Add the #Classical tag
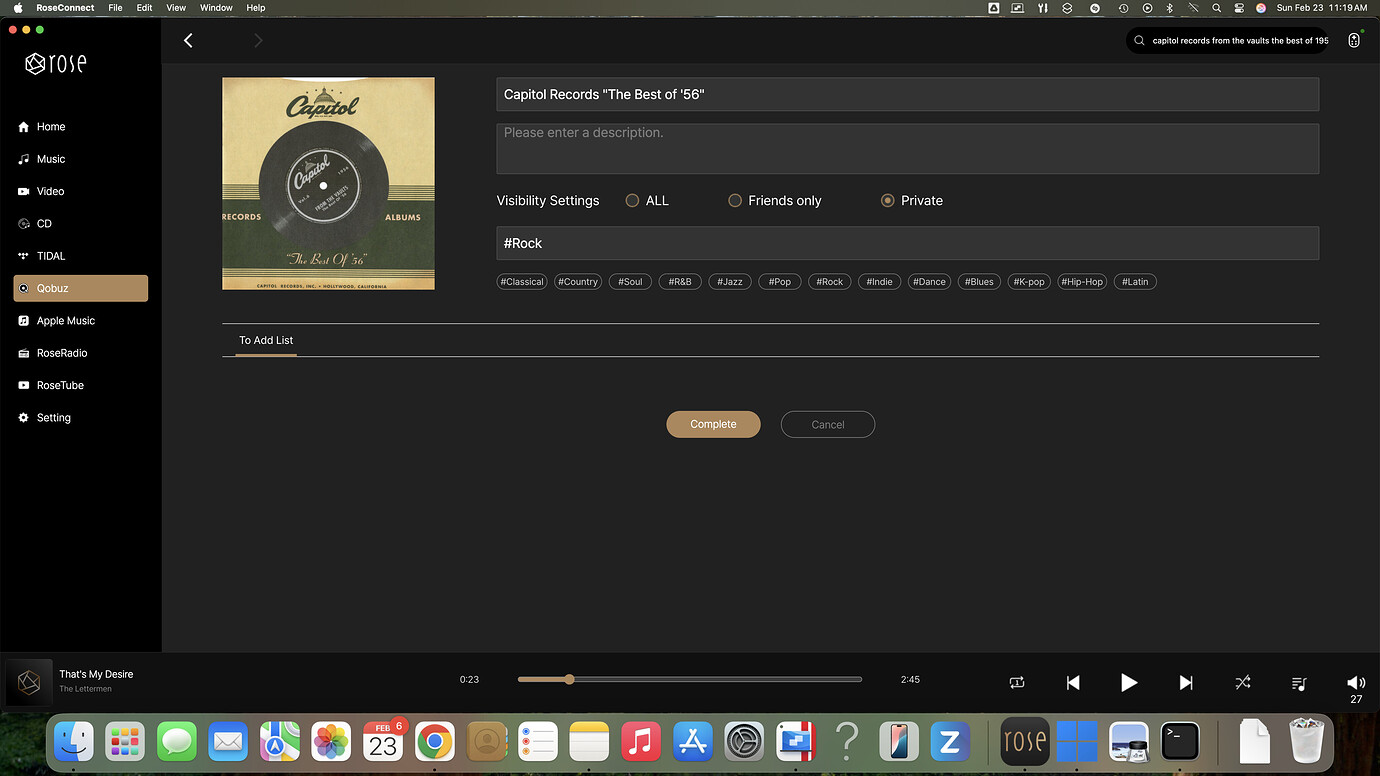Viewport: 1380px width, 776px height. click(523, 282)
